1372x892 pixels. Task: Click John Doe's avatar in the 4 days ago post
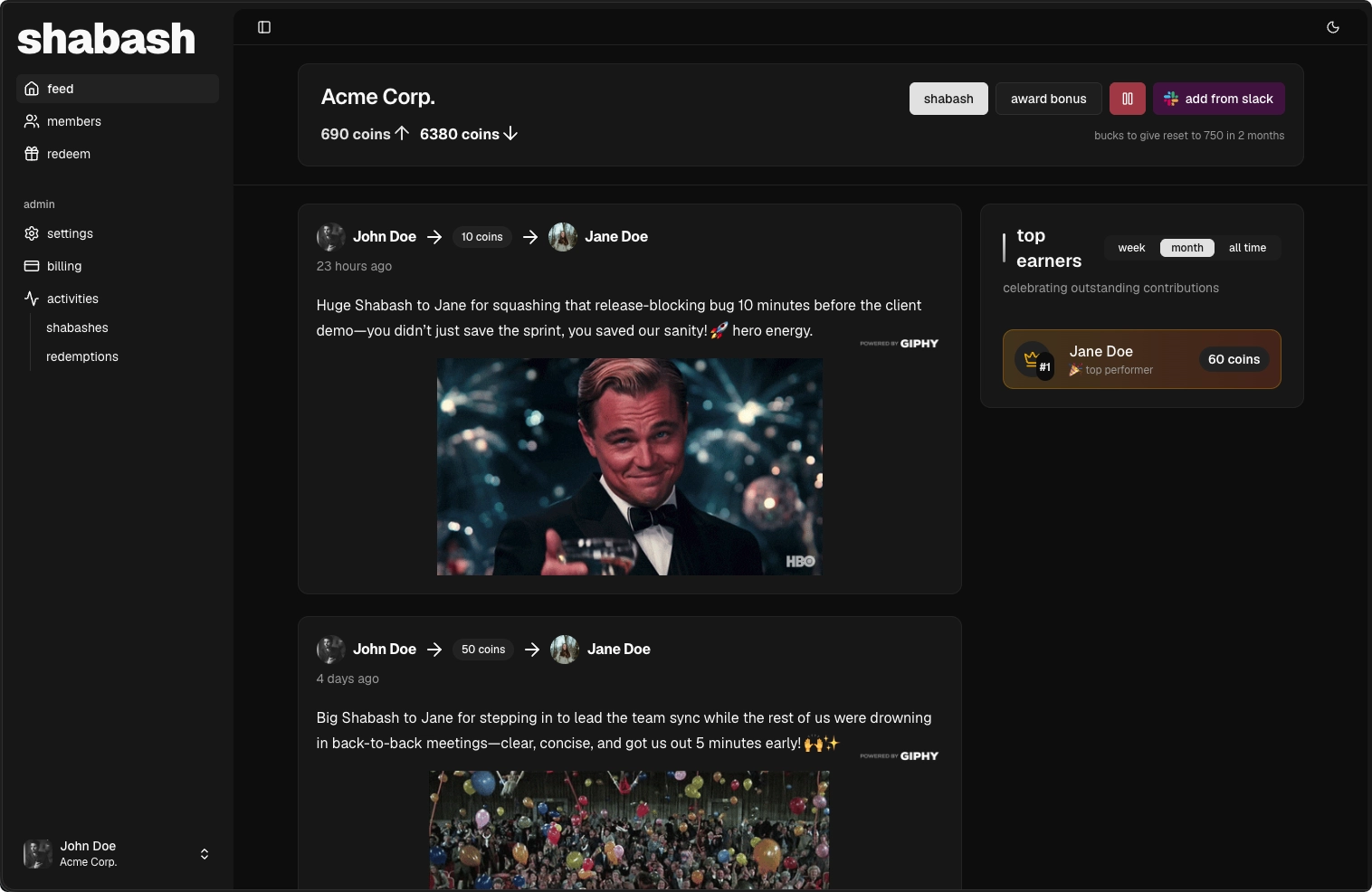pyautogui.click(x=331, y=650)
